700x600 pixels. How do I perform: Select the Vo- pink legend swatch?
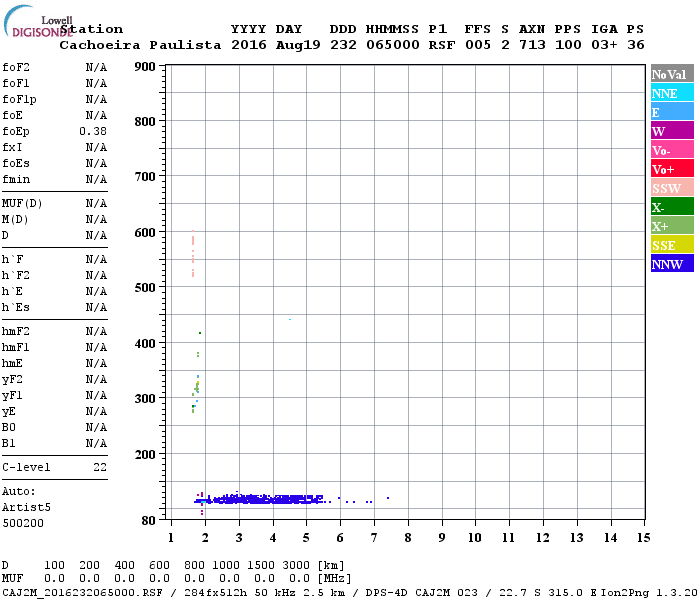pyautogui.click(x=672, y=150)
